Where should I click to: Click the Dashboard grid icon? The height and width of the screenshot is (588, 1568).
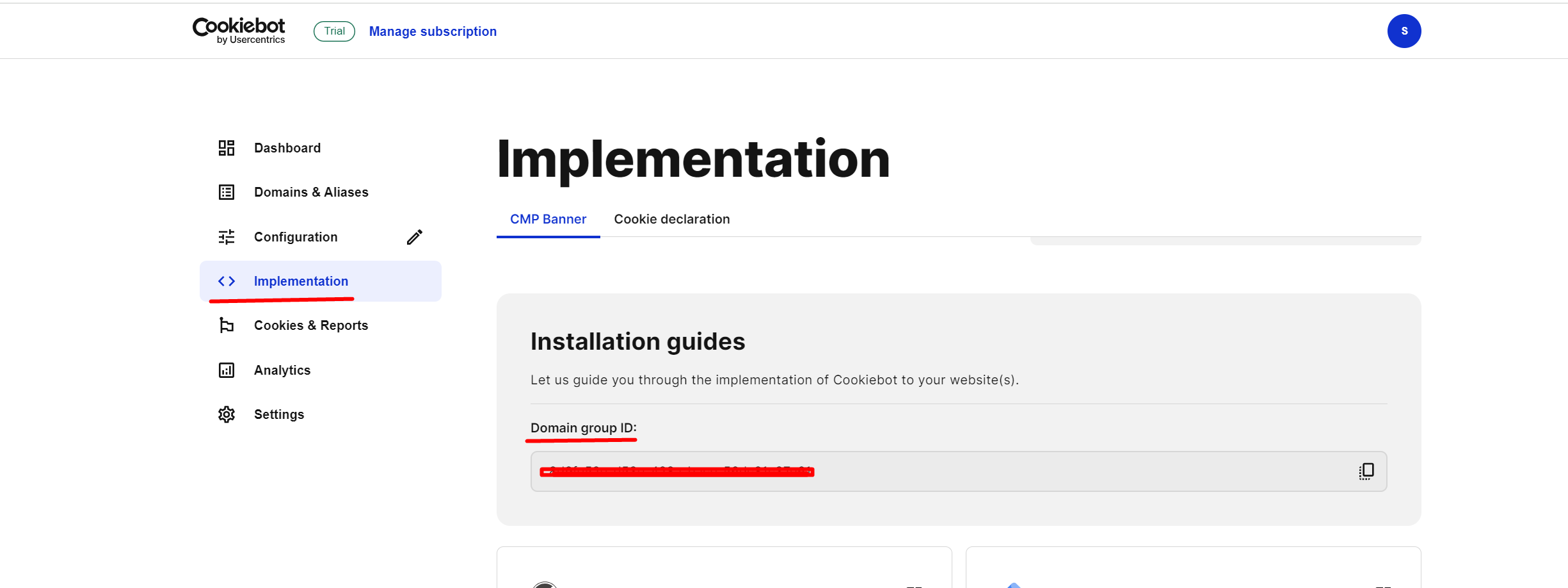pyautogui.click(x=227, y=148)
